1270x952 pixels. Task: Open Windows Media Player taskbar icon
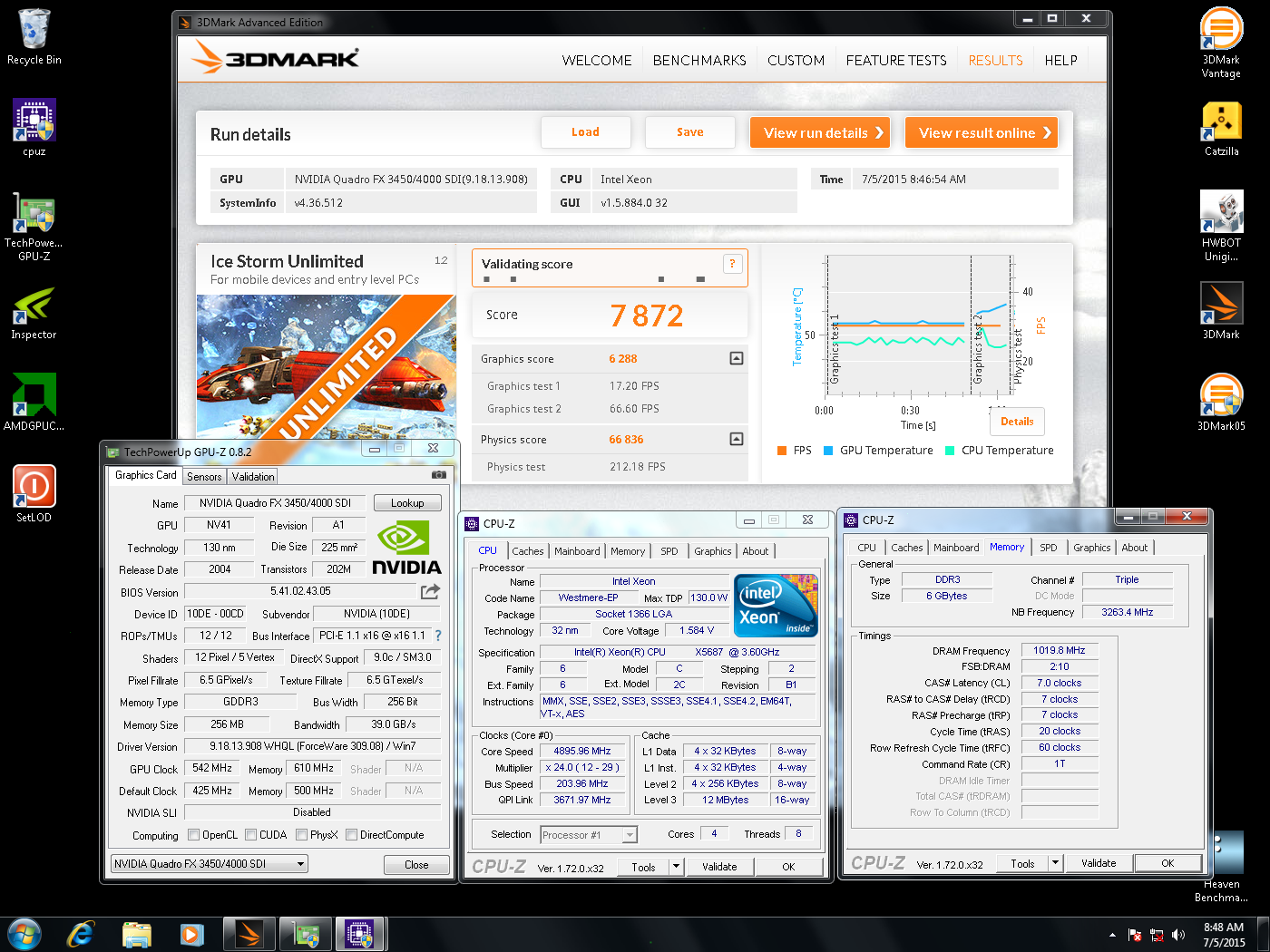coord(191,934)
